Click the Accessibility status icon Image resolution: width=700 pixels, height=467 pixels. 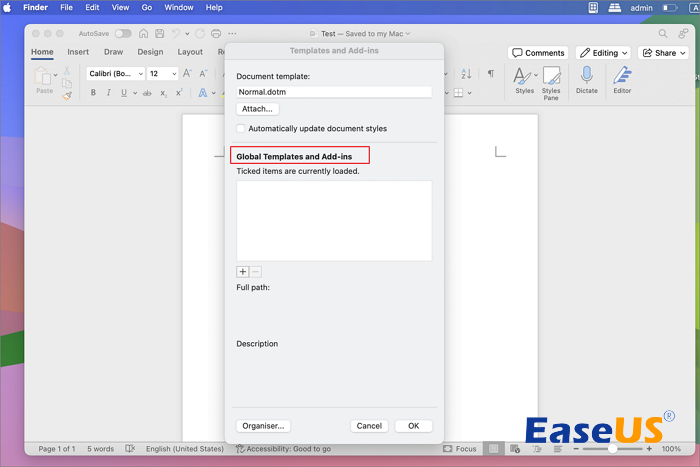coord(240,449)
